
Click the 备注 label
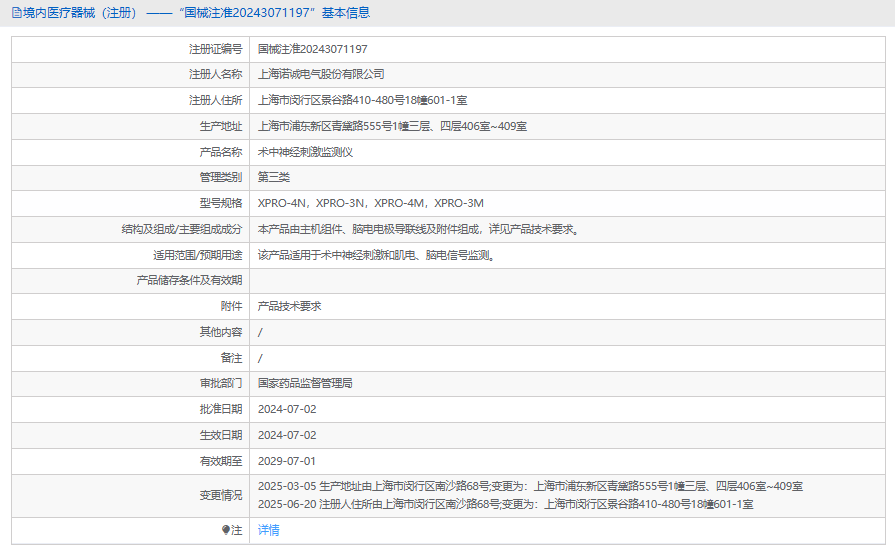tap(232, 358)
